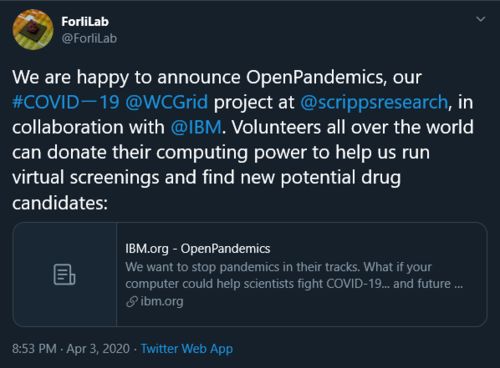Click the 8:53 PM timestamp
Screen dimensions: 500x368
click(34, 349)
